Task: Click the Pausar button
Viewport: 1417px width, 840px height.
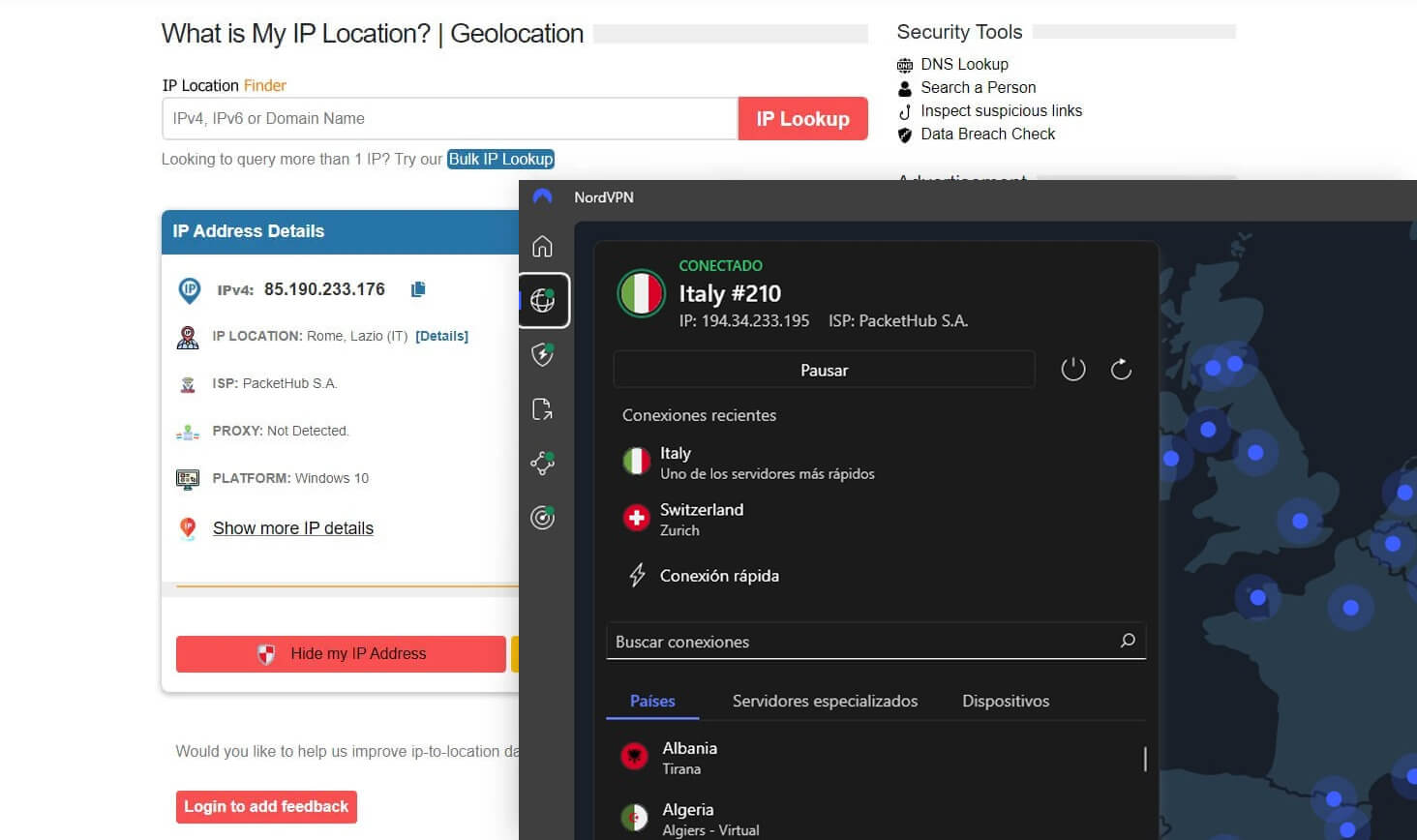Action: coord(824,370)
